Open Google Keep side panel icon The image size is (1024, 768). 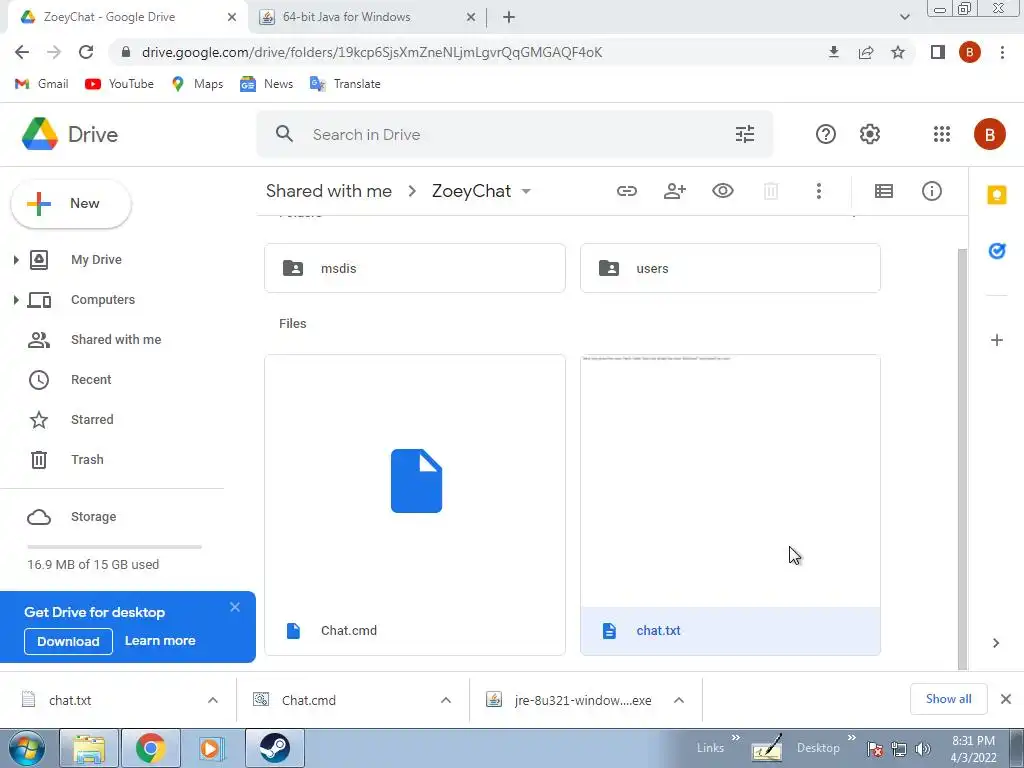997,195
